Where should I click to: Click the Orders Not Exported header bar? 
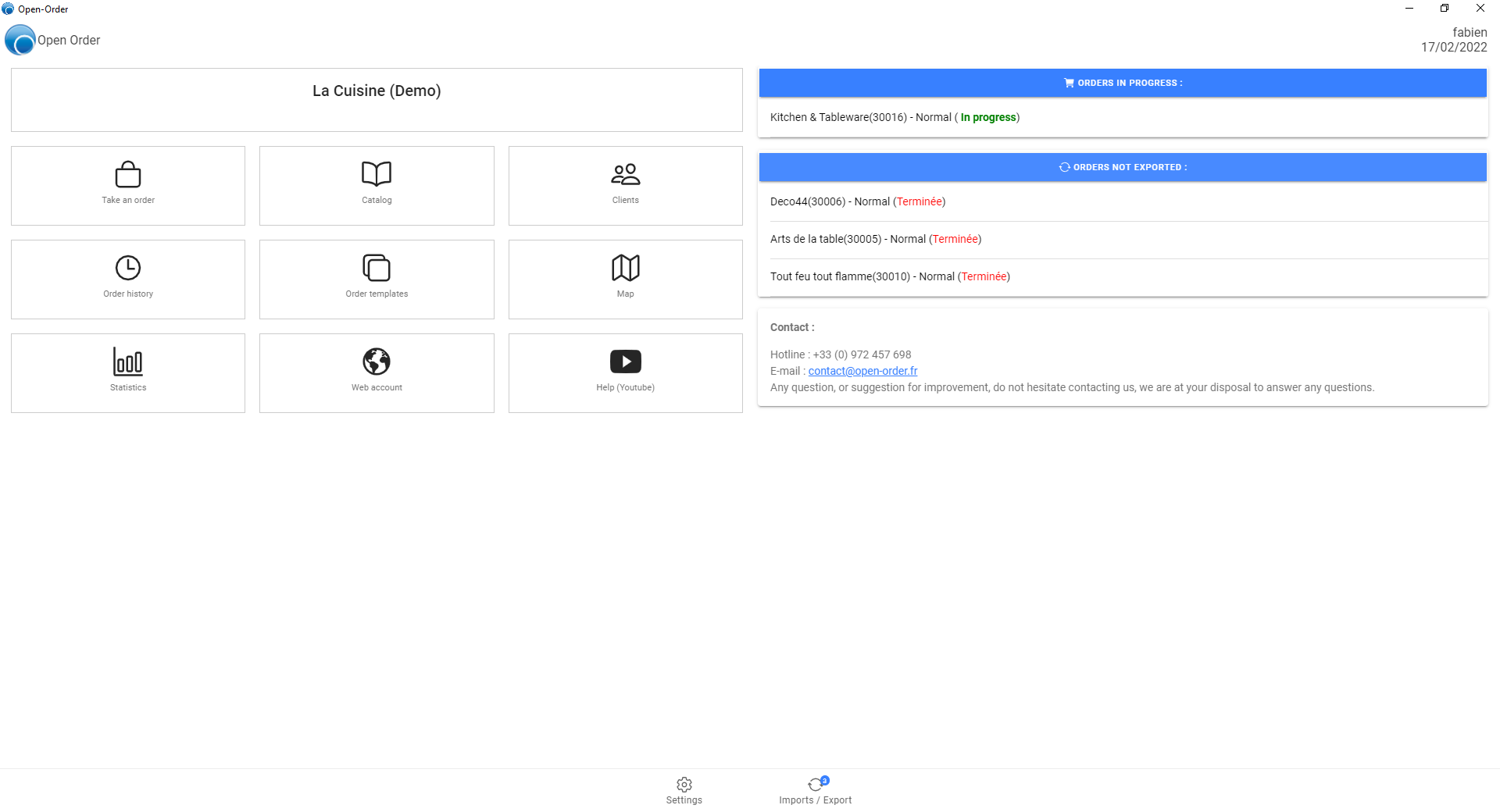[x=1123, y=167]
